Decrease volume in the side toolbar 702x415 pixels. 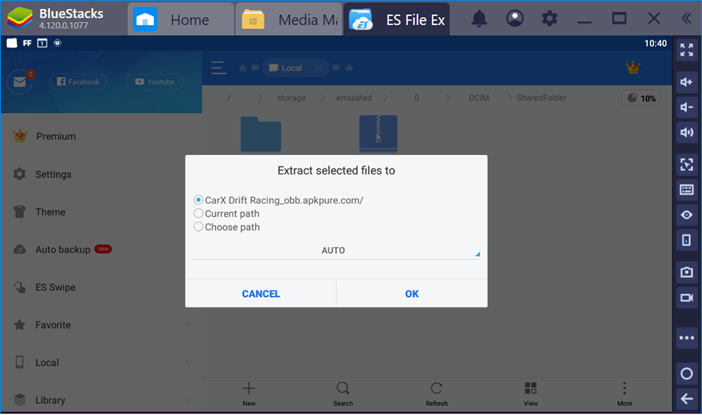pos(686,107)
